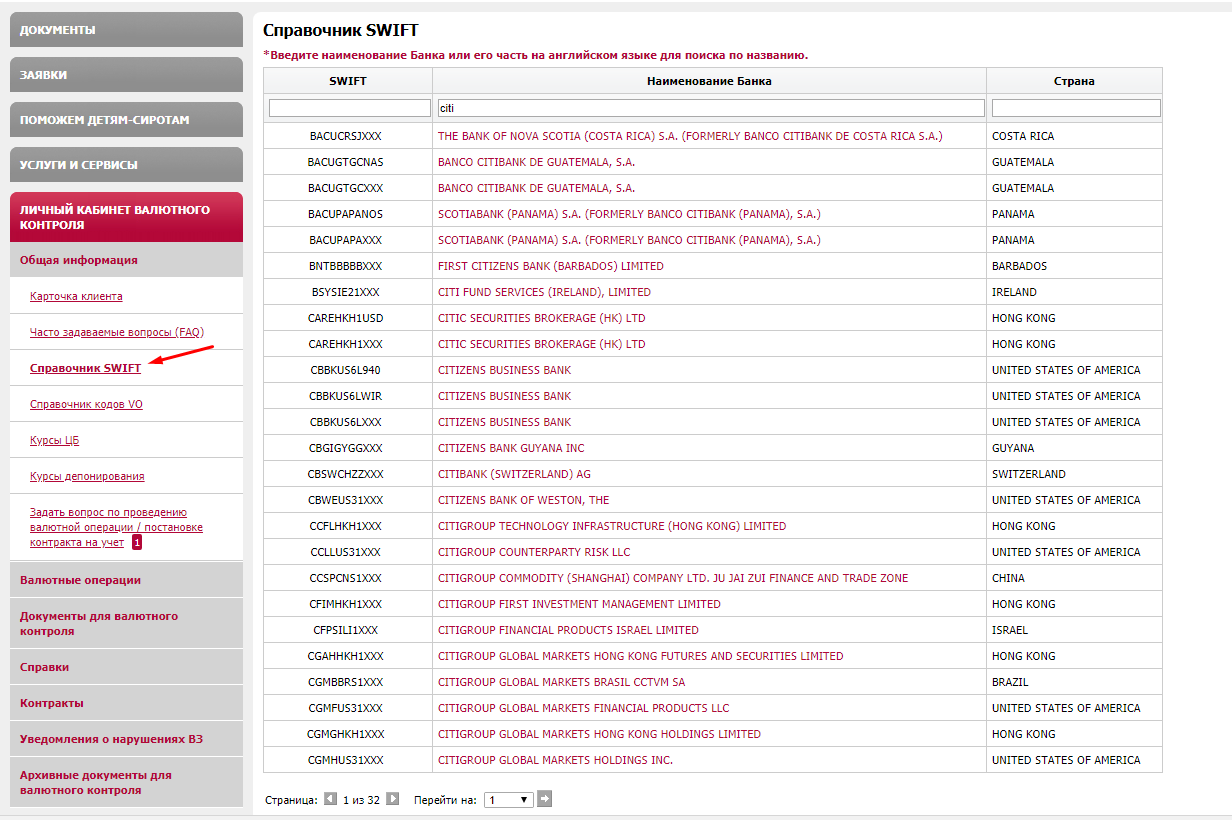The image size is (1232, 820).
Task: Open the Карточка клиента link
Action: pyautogui.click(x=76, y=296)
